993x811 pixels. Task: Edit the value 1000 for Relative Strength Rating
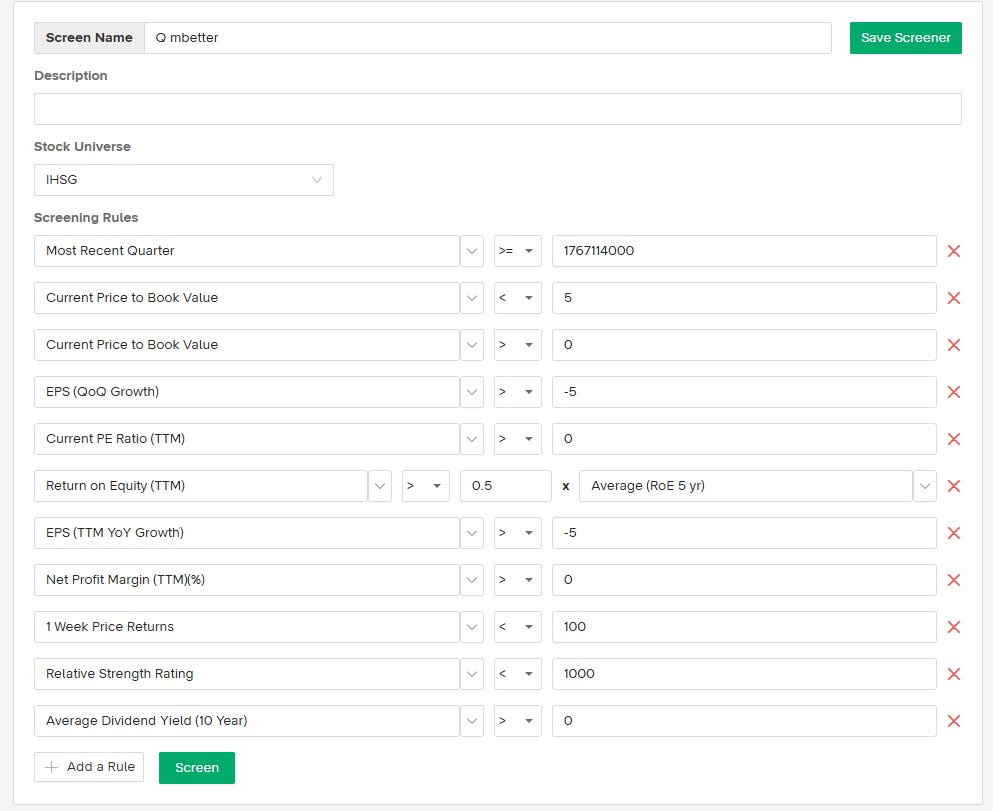(x=744, y=674)
